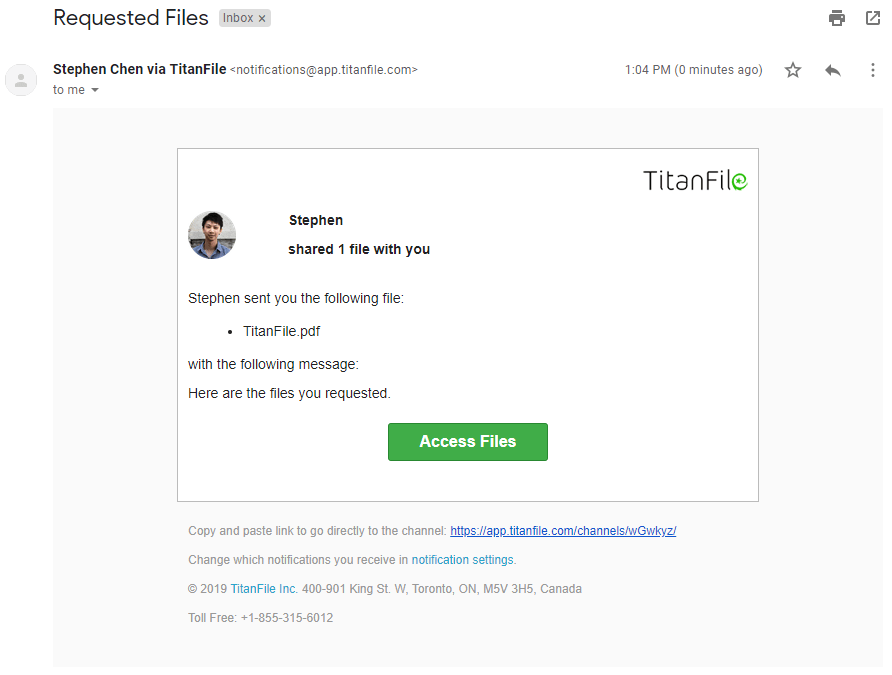Screen dimensions: 892x675
Task: Click the Requested Files subject heading
Action: (131, 18)
